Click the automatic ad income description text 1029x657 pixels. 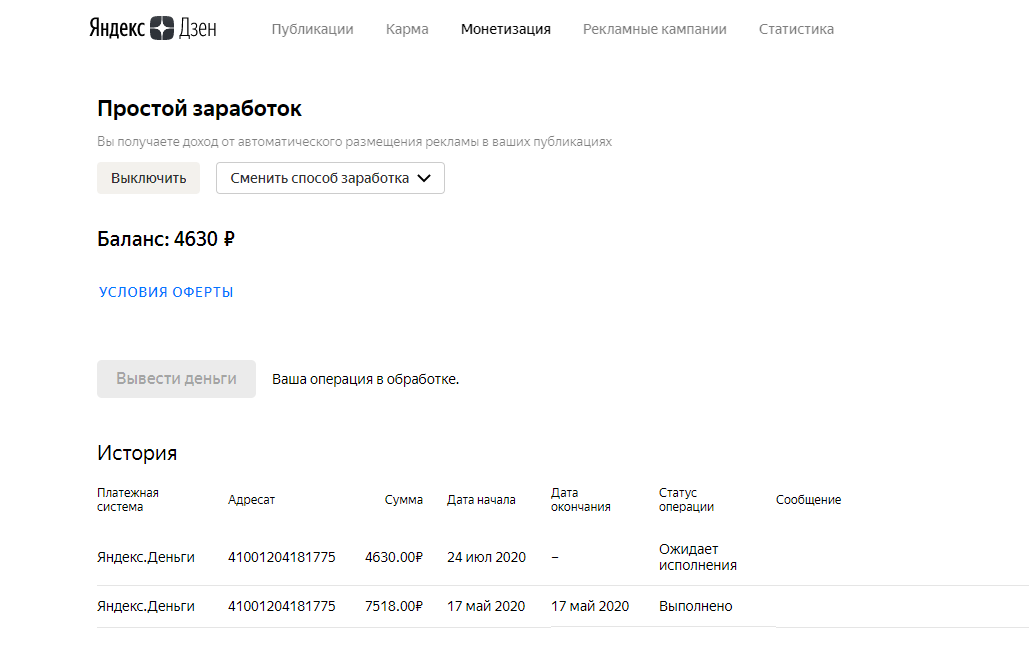[x=354, y=142]
